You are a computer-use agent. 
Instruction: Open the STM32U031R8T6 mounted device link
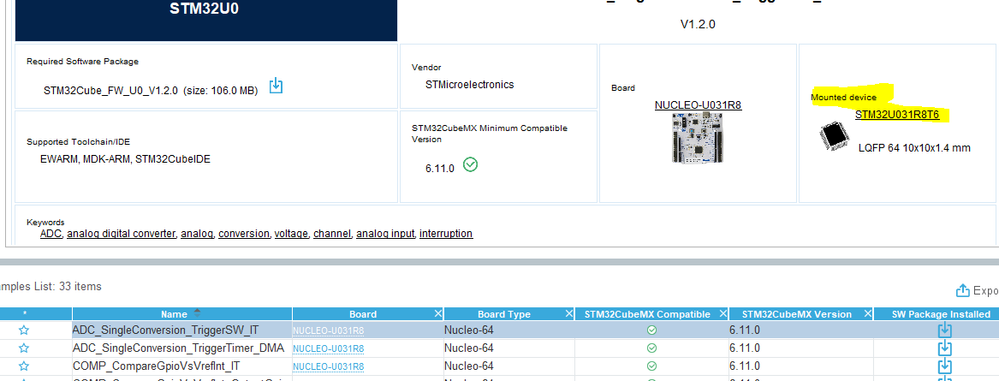[902, 115]
